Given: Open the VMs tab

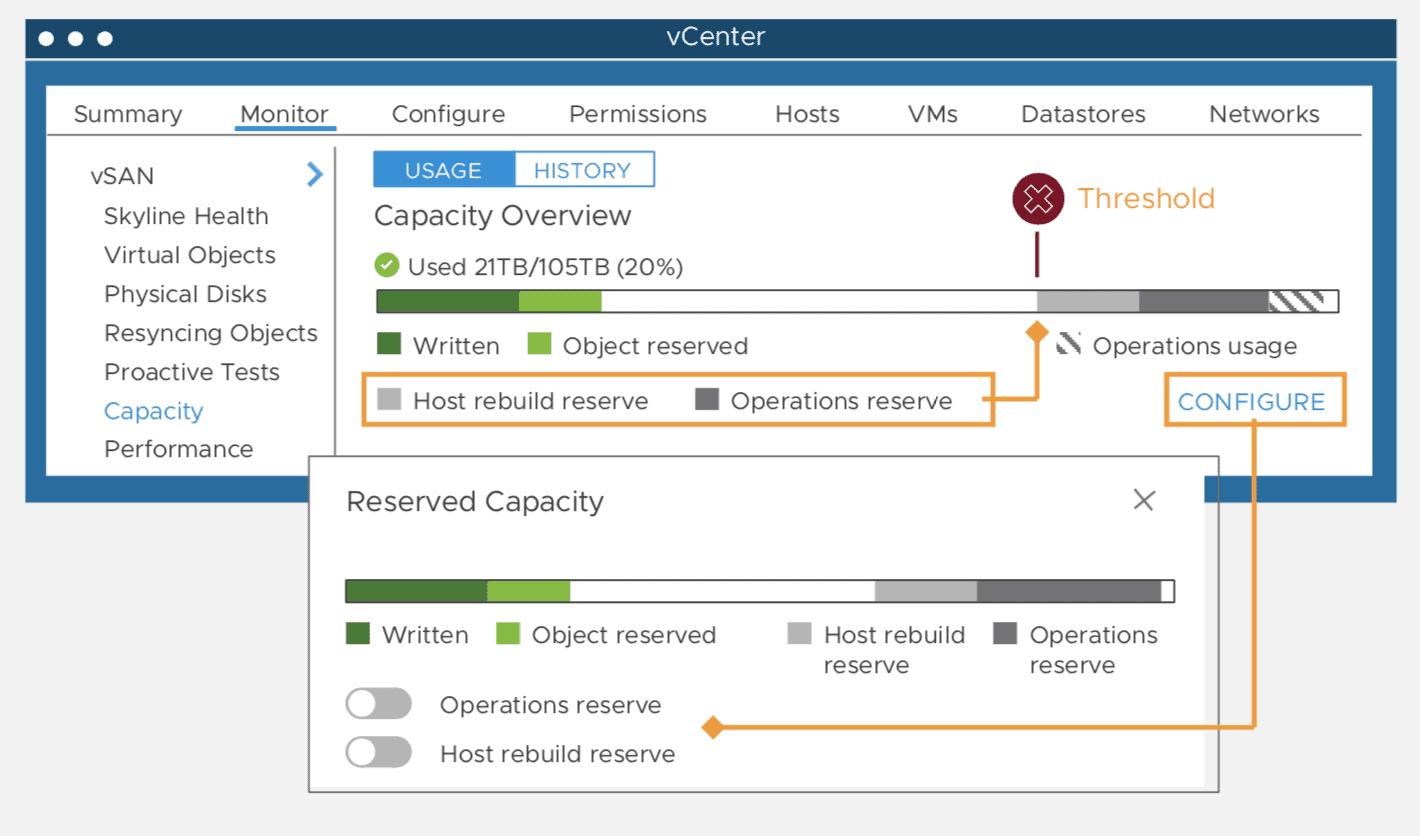Looking at the screenshot, I should coord(933,114).
